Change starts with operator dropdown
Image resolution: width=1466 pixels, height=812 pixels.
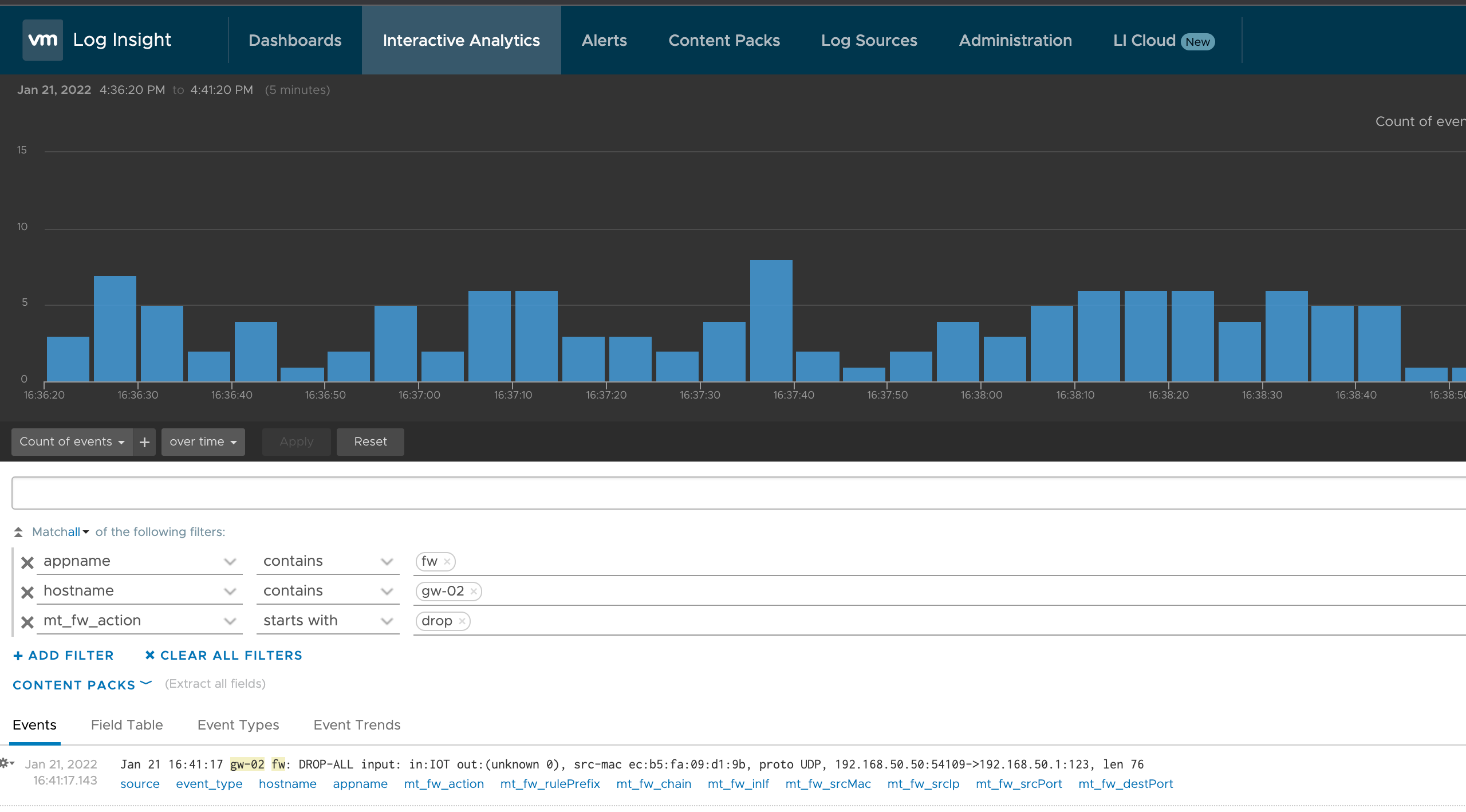(328, 621)
